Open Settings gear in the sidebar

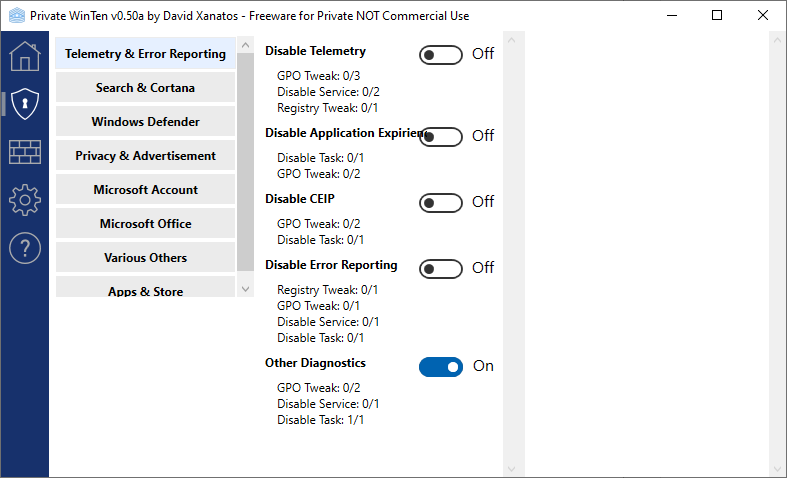[x=24, y=200]
